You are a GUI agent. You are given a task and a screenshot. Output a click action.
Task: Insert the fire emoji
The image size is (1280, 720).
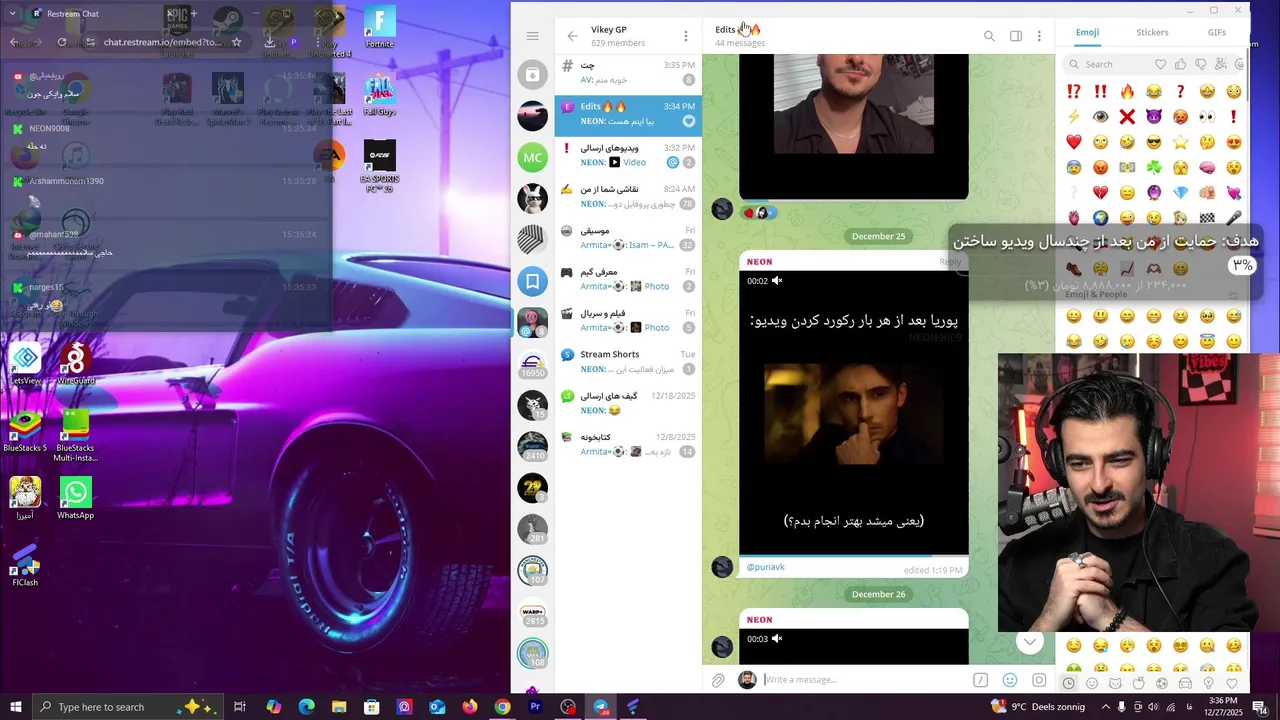[1127, 92]
